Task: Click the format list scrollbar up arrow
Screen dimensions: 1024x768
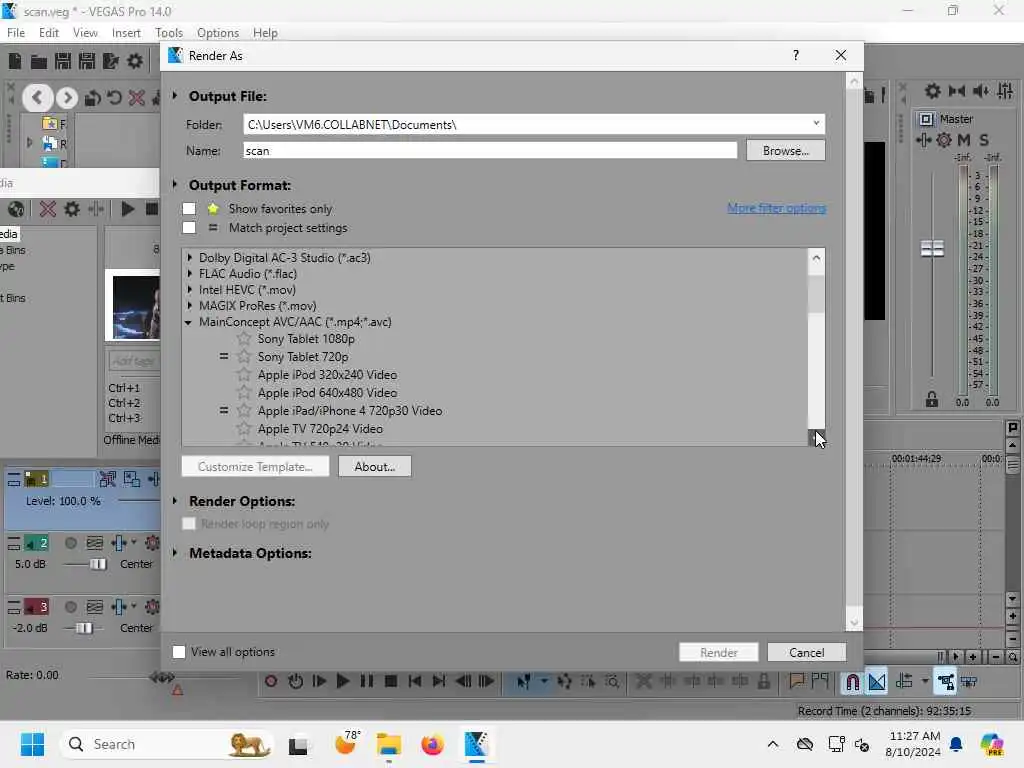Action: [x=816, y=258]
